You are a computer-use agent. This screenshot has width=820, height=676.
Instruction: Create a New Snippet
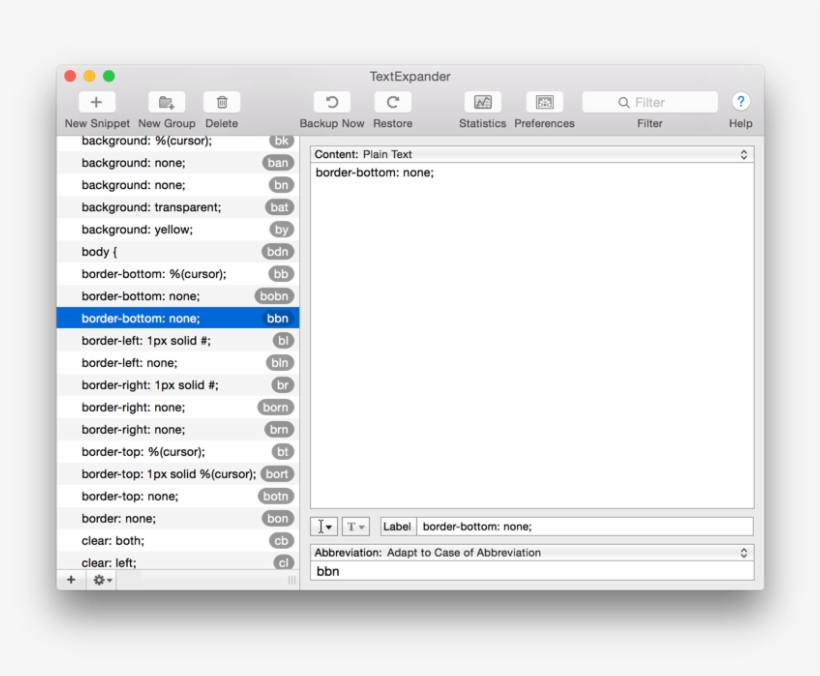click(x=96, y=102)
